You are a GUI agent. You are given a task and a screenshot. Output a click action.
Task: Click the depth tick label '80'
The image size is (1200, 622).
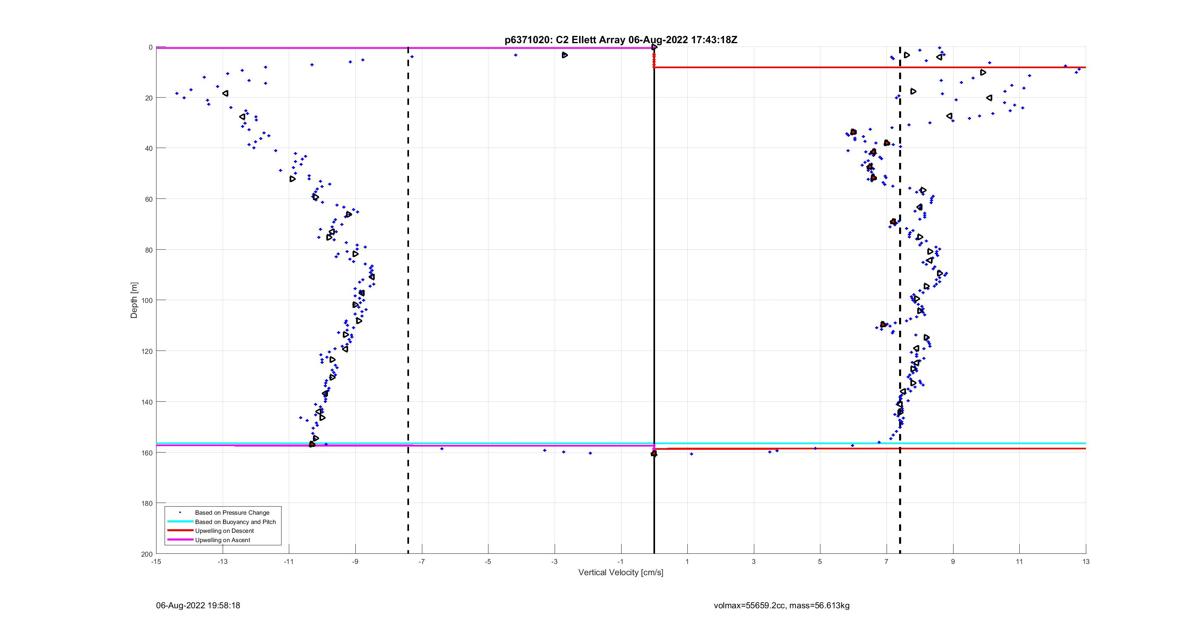(148, 250)
